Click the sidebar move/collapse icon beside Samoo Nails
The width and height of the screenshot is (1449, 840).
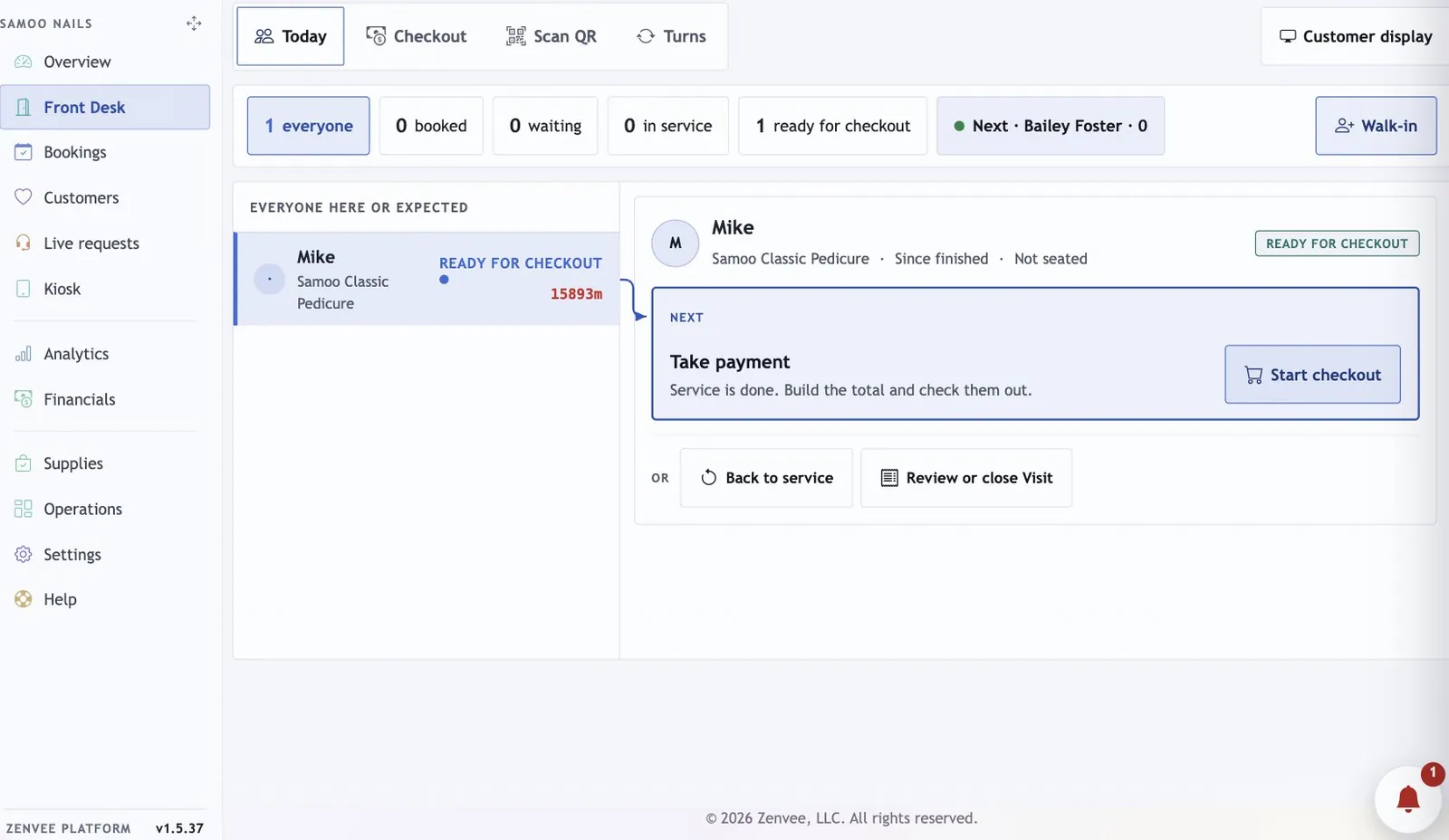194,24
